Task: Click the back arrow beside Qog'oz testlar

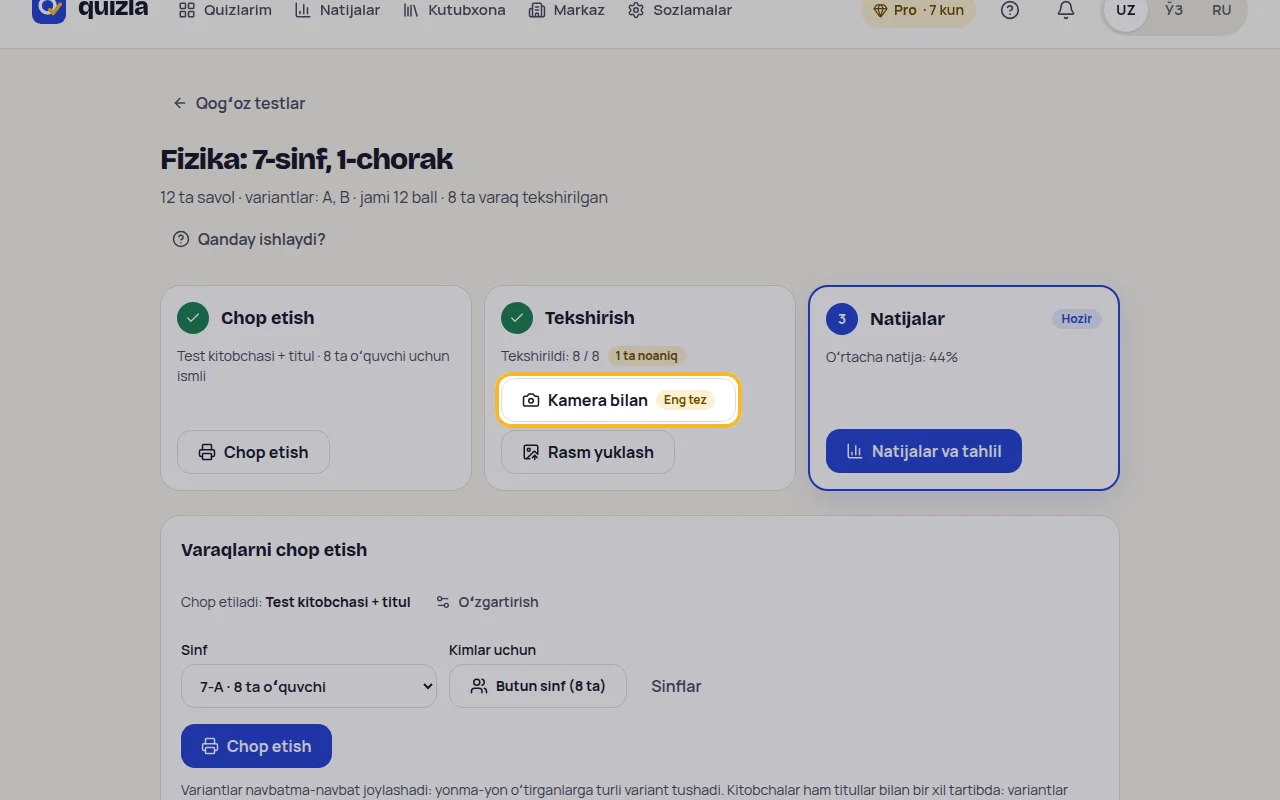Action: (180, 103)
